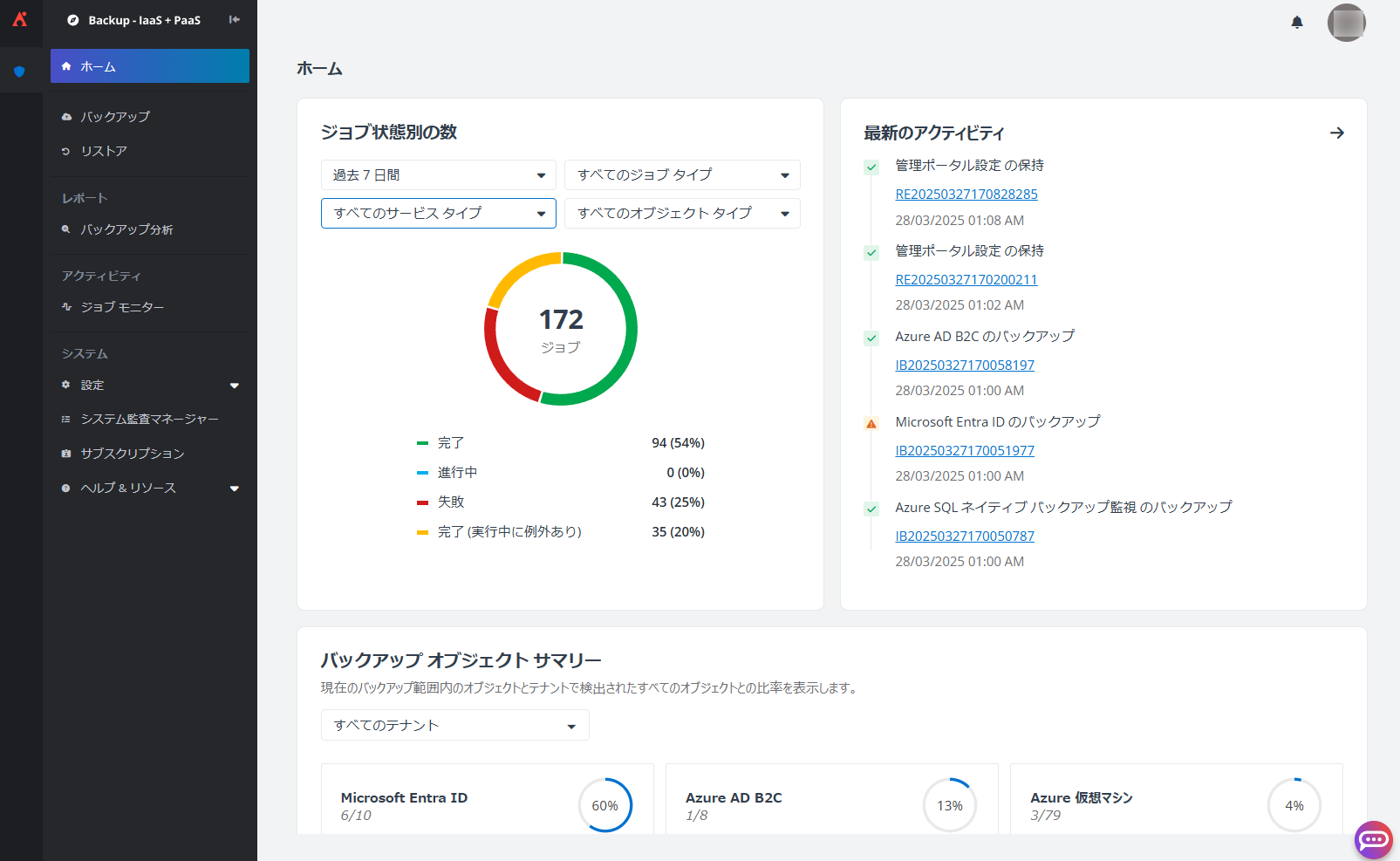
Task: Click the 94 (54%) completed value
Action: [x=678, y=443]
